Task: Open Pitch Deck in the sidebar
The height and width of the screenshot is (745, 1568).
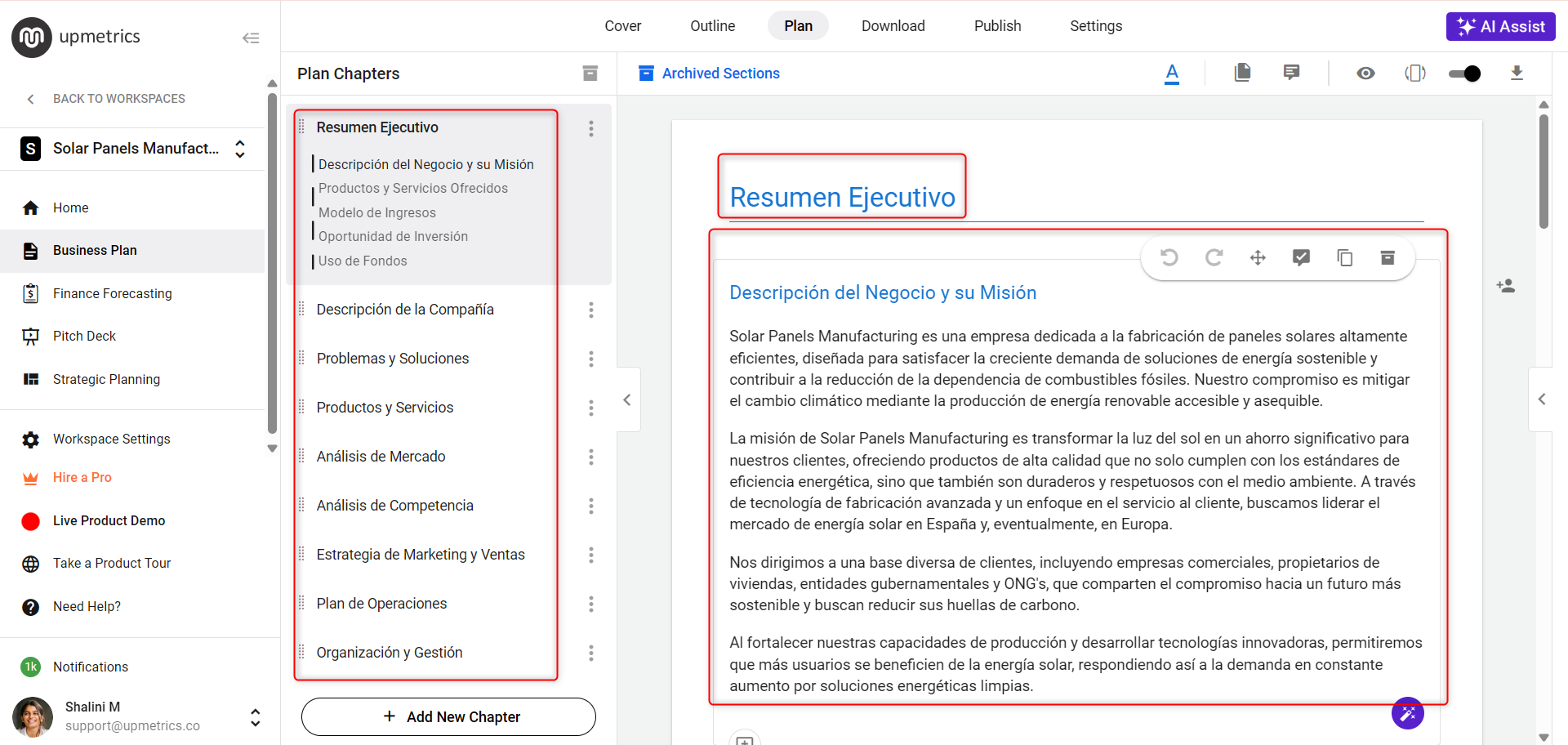Action: click(x=132, y=337)
